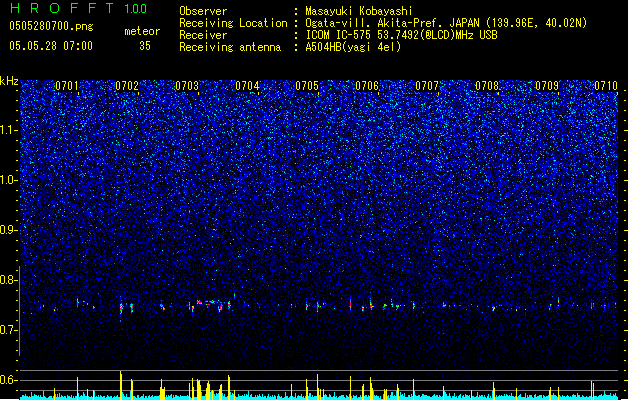Click the 0703 time marker

click(x=187, y=86)
